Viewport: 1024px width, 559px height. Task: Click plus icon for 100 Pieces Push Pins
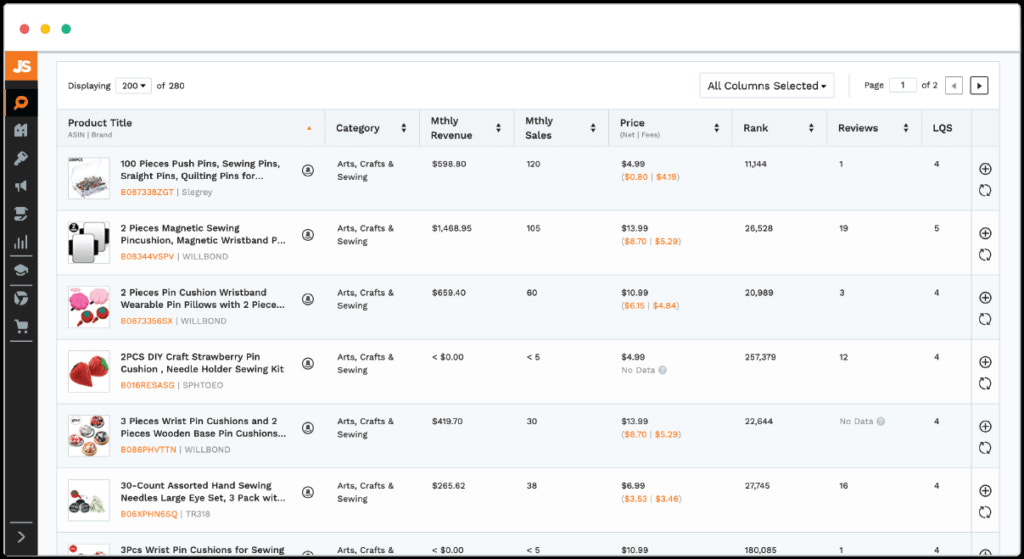pos(985,169)
